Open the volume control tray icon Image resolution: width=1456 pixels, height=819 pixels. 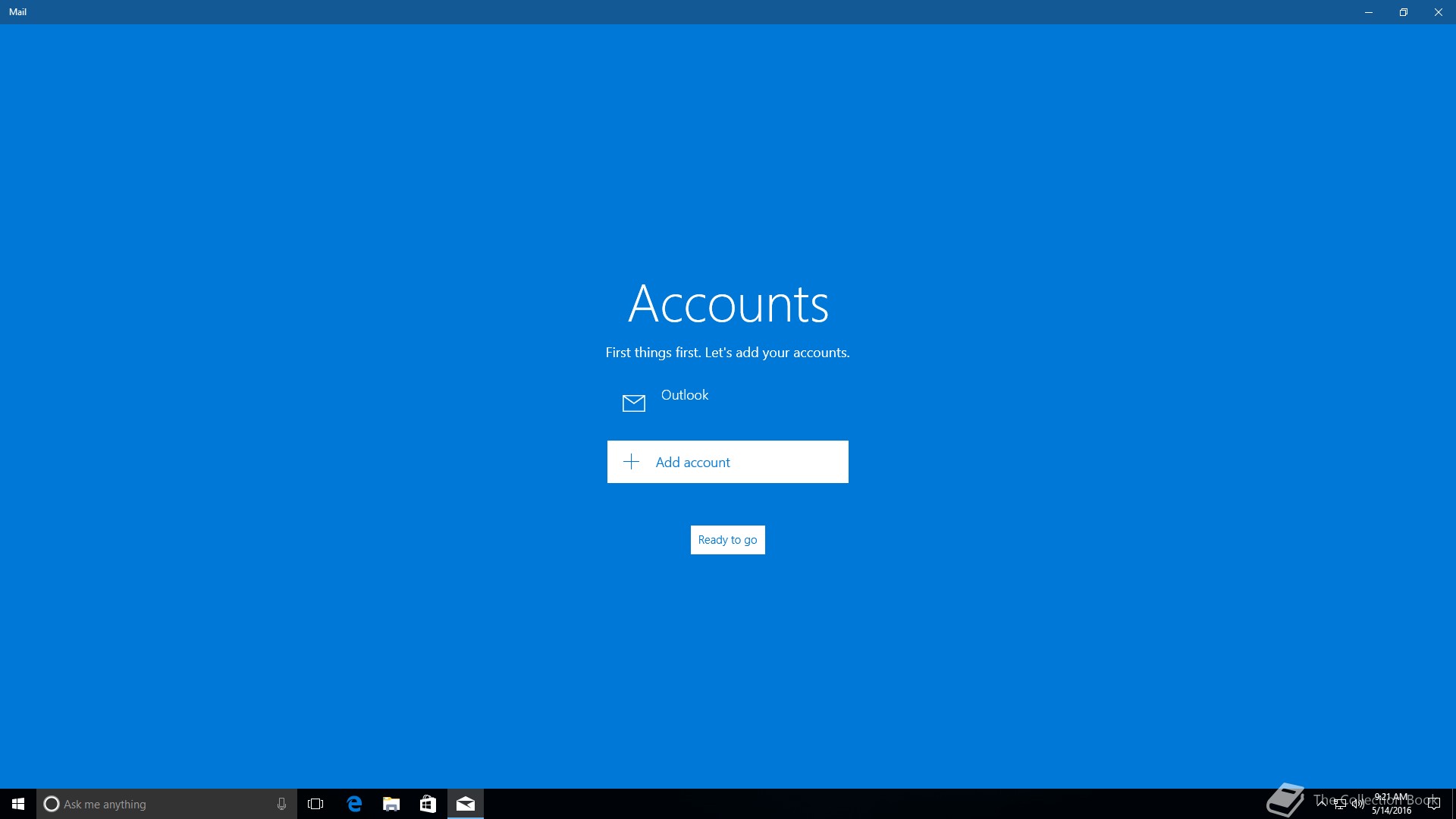coord(1357,804)
